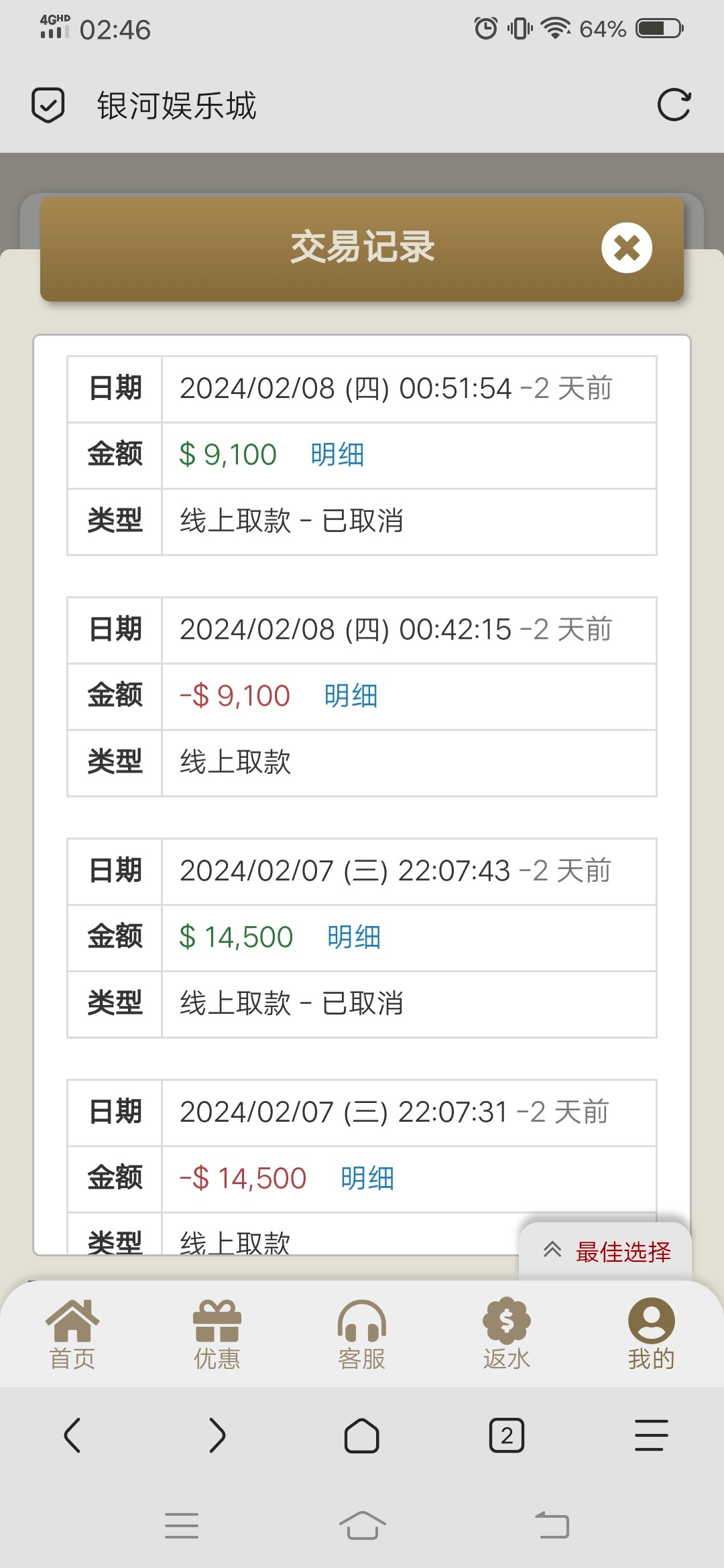View 明细 for $9,100 cancelled withdrawal
The width and height of the screenshot is (724, 1568).
click(x=337, y=455)
